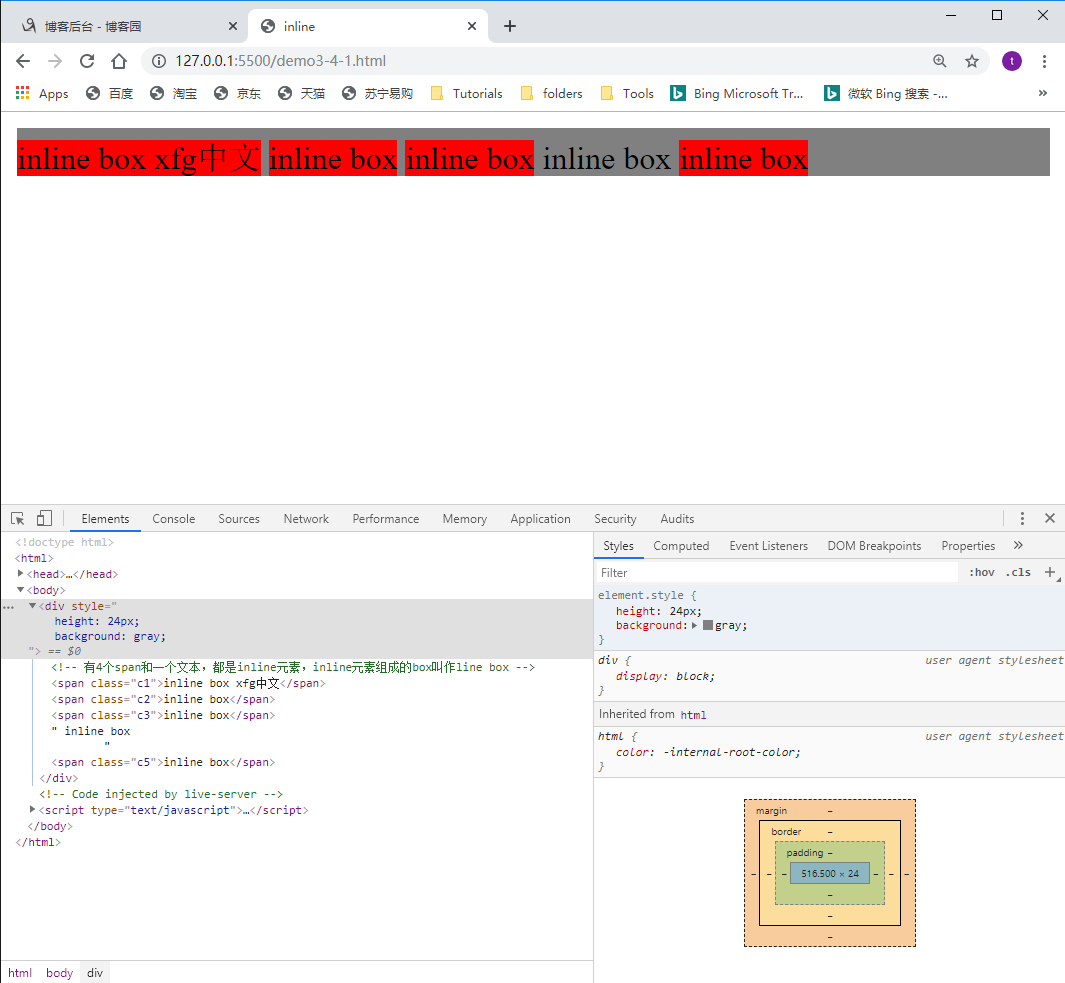Switch to the Network panel

[306, 519]
